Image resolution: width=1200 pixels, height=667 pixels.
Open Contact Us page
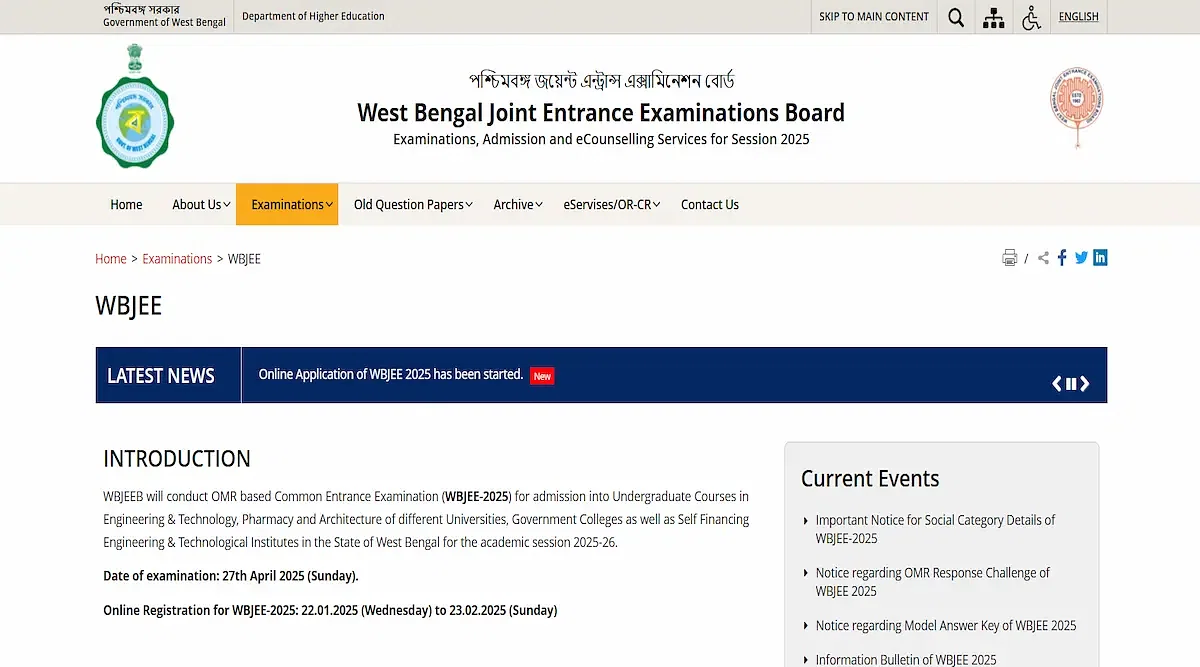pos(710,204)
